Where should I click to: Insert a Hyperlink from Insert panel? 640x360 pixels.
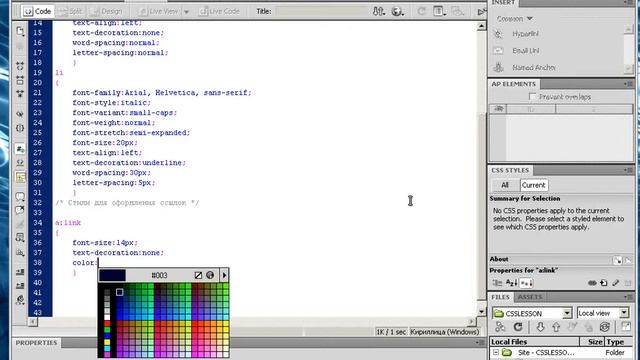pyautogui.click(x=517, y=34)
